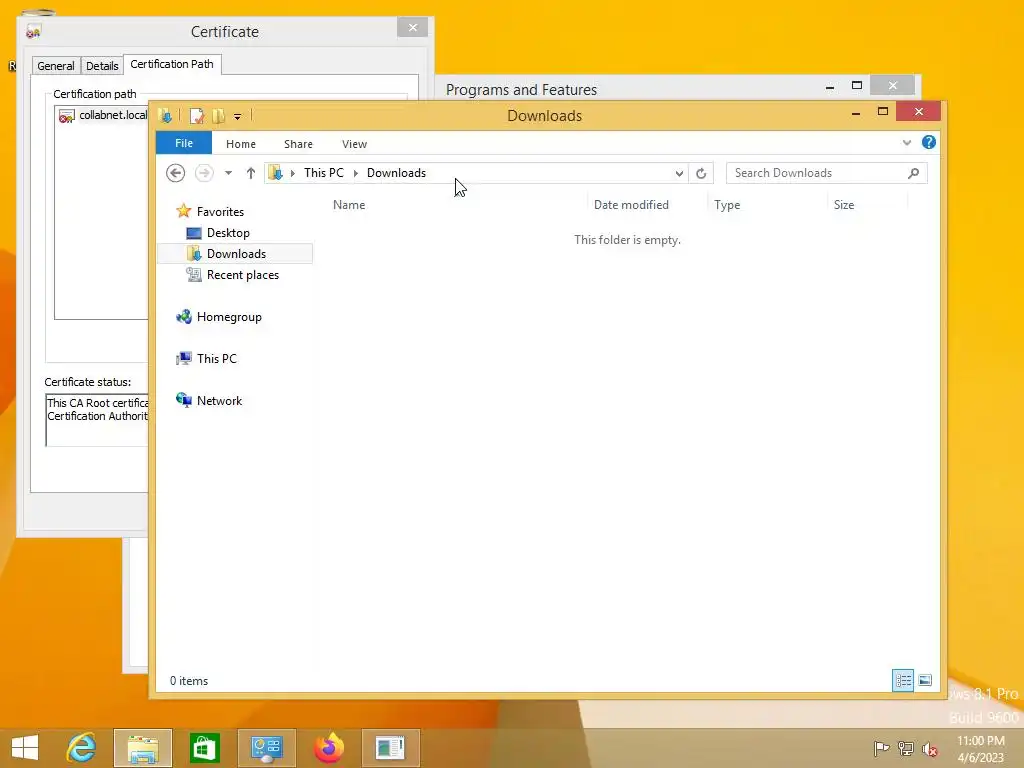This screenshot has width=1024, height=768.
Task: Click the network tray icon
Action: [905, 748]
